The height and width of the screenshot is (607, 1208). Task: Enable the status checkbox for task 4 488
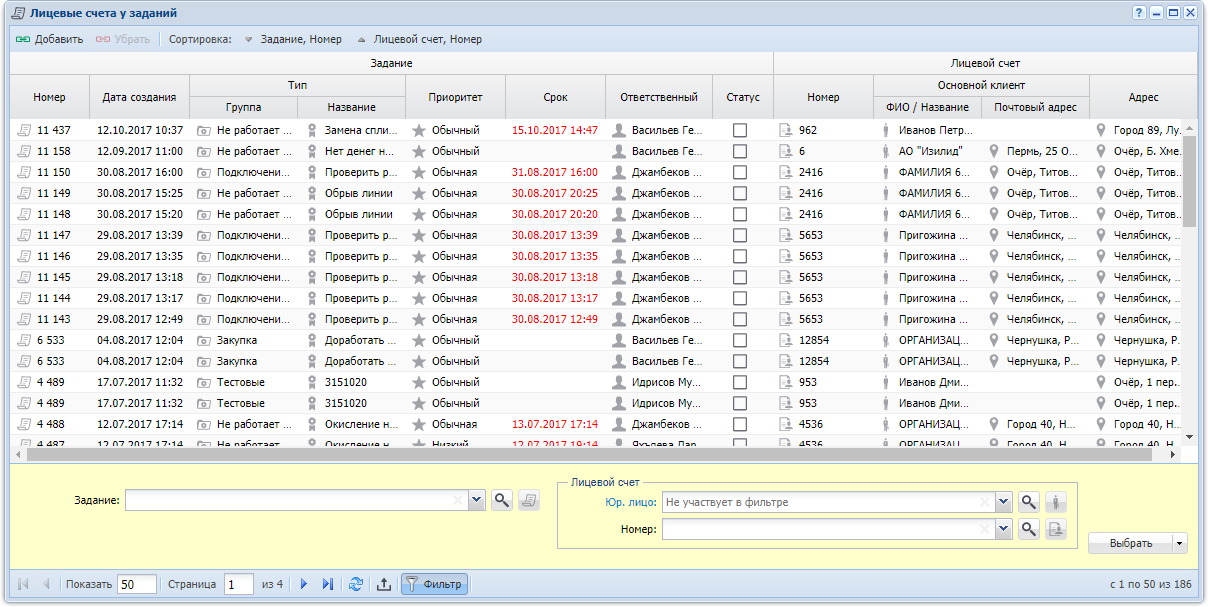pos(740,424)
